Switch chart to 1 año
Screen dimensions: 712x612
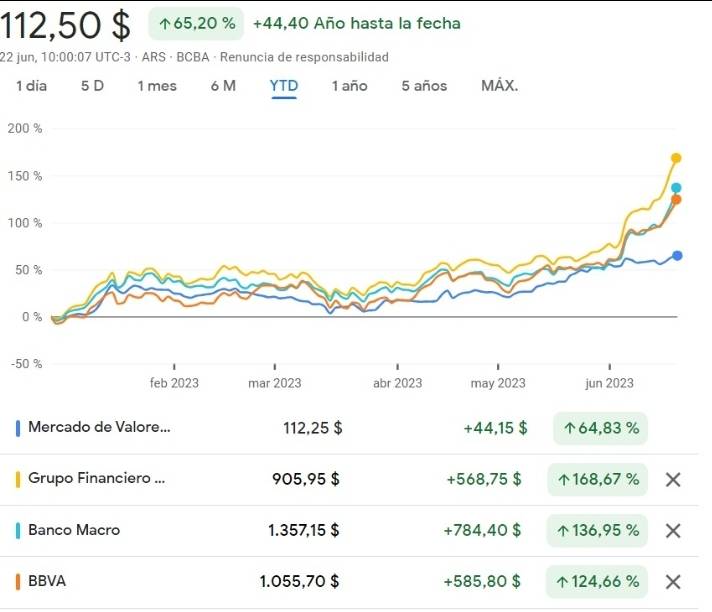(350, 86)
